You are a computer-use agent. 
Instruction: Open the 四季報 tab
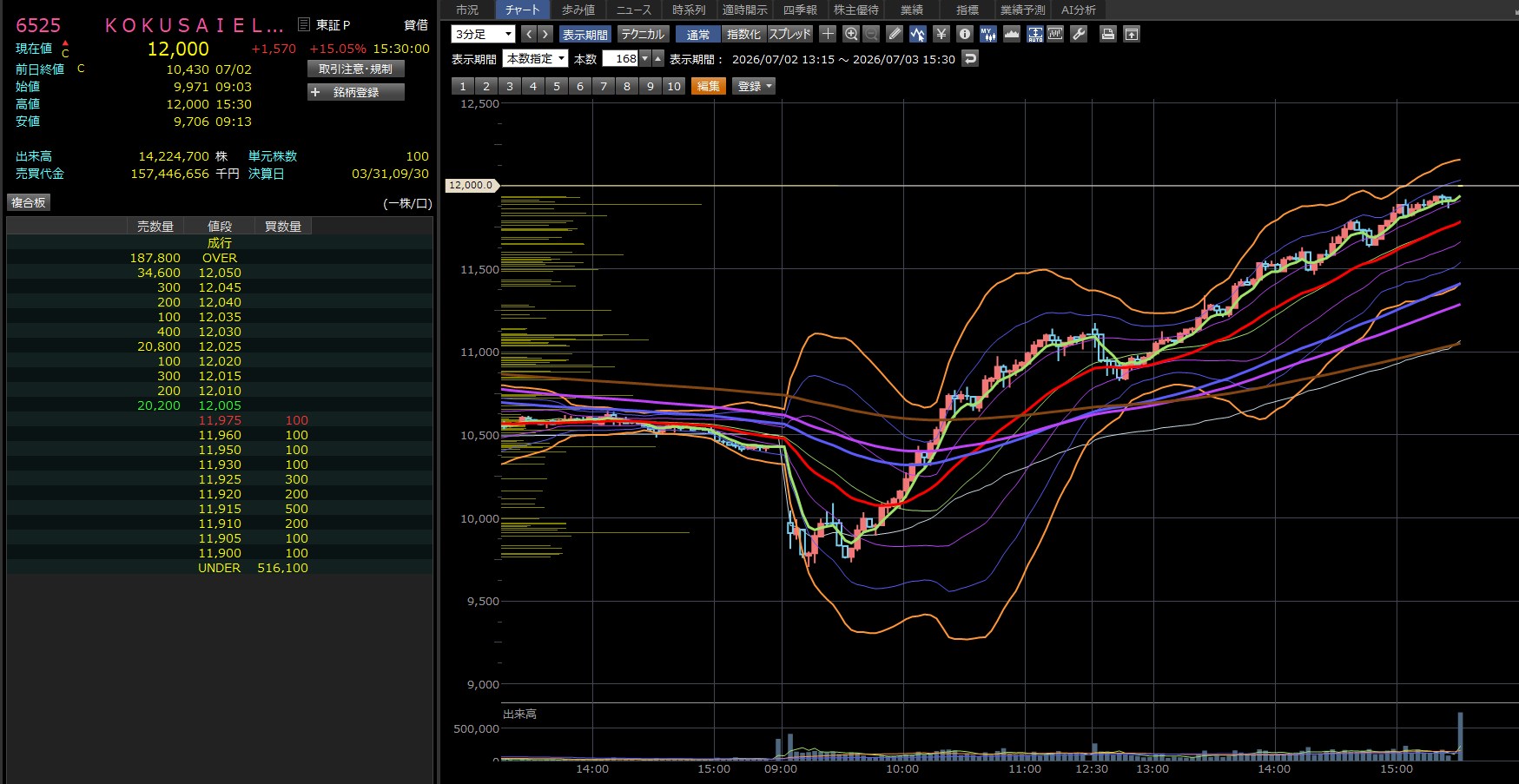pyautogui.click(x=800, y=10)
